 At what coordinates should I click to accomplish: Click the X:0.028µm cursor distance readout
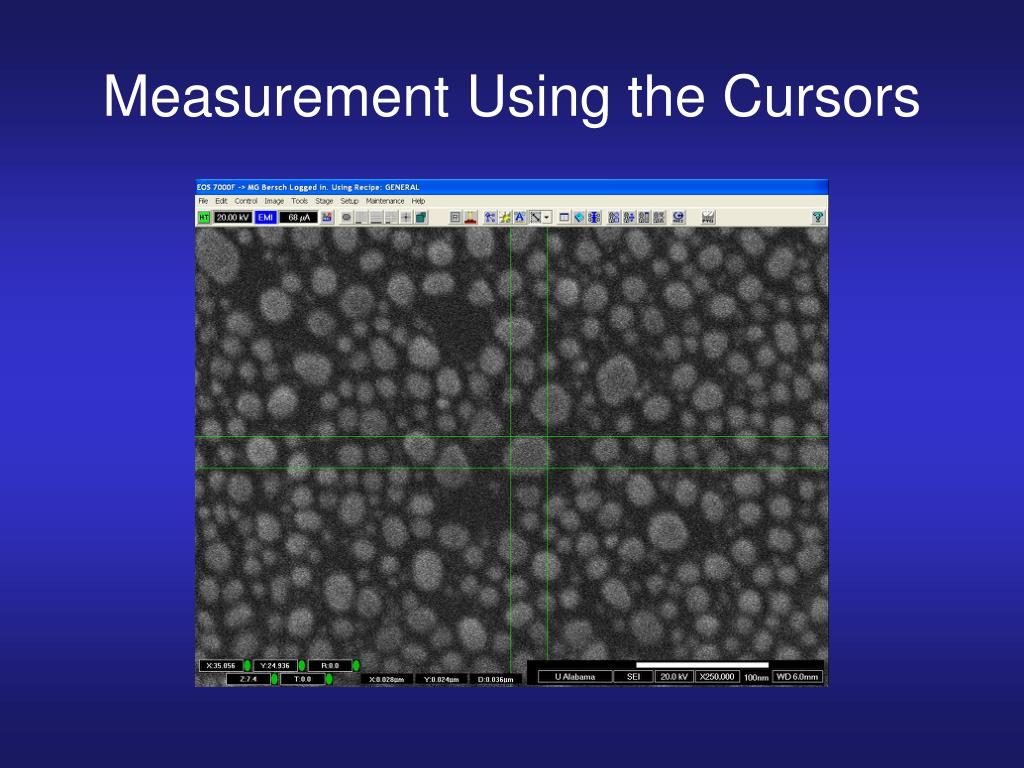(387, 679)
